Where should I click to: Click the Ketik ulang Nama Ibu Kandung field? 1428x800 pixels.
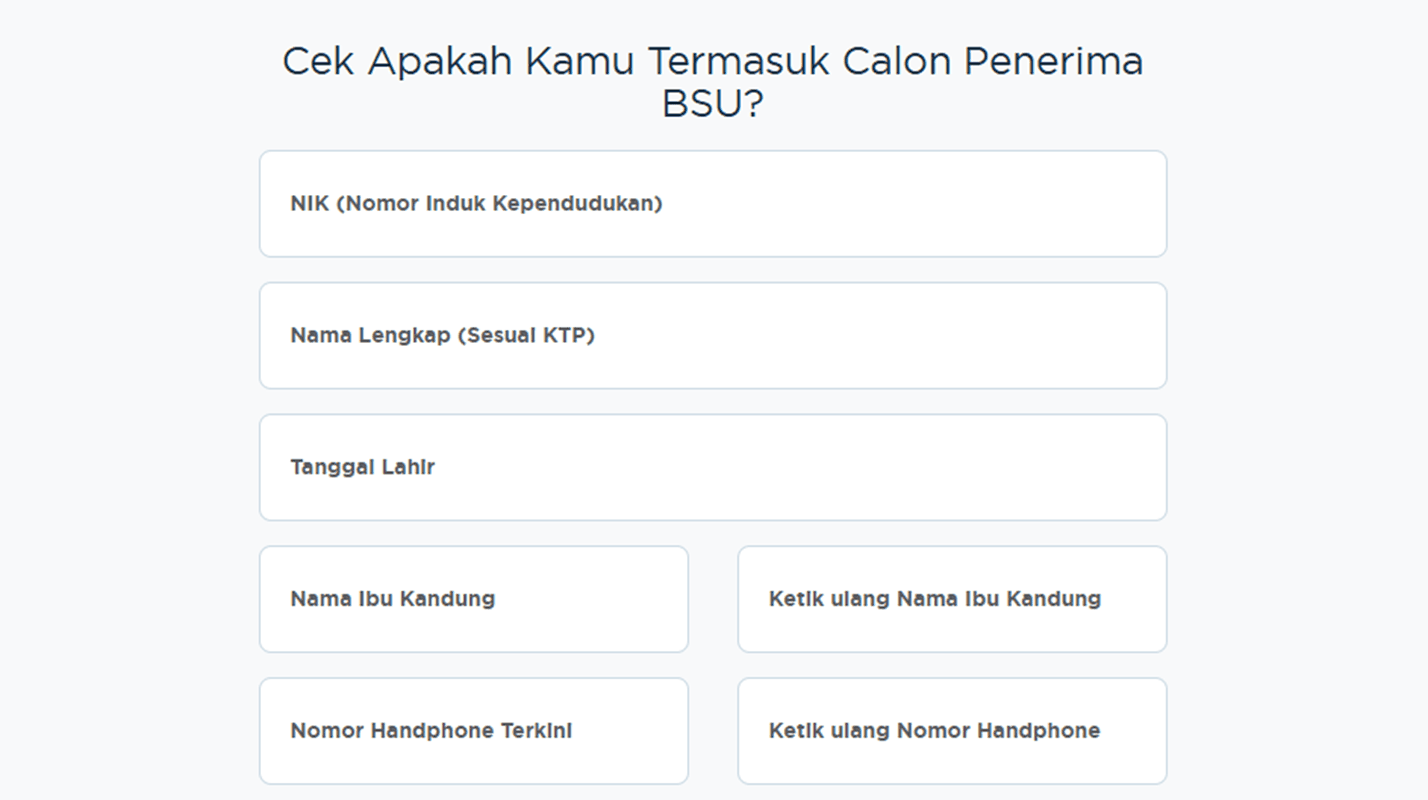click(951, 599)
